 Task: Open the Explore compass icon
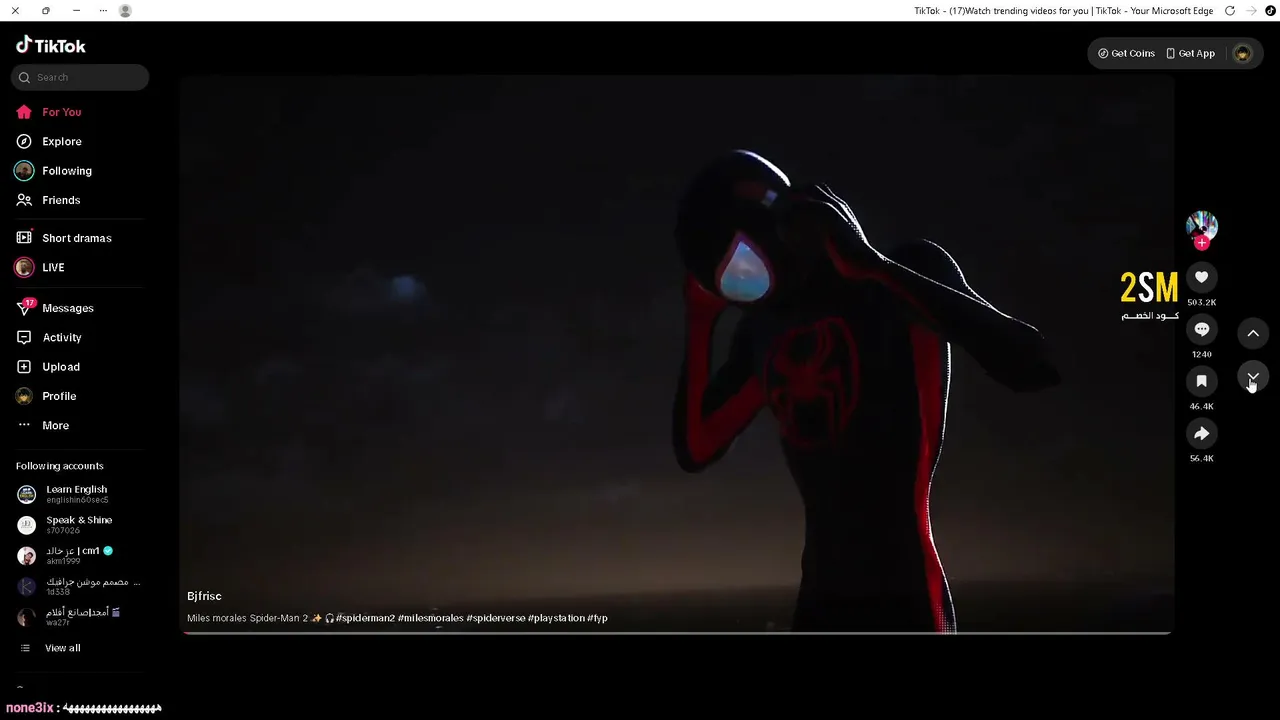pos(24,141)
